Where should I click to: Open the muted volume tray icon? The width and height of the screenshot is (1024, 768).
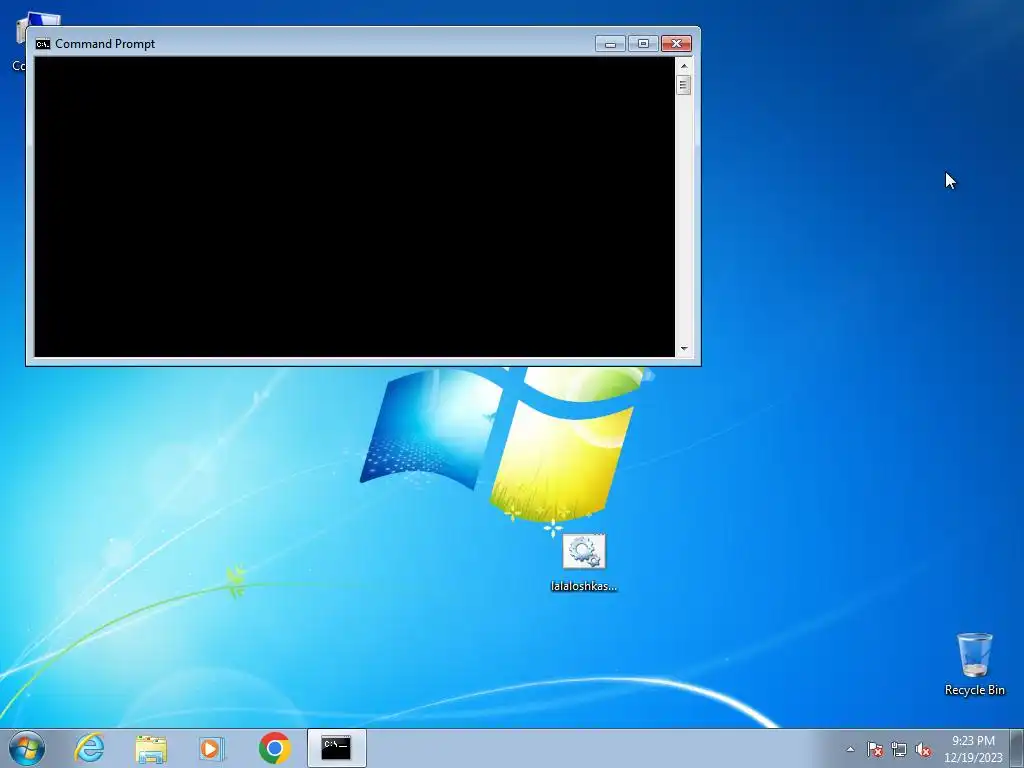[923, 749]
